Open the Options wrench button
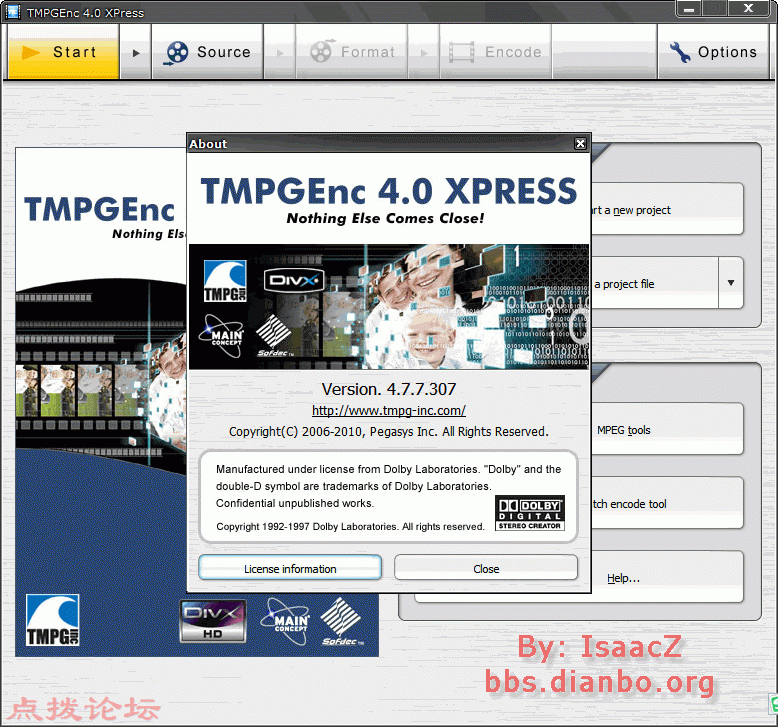This screenshot has height=727, width=778. click(x=713, y=52)
